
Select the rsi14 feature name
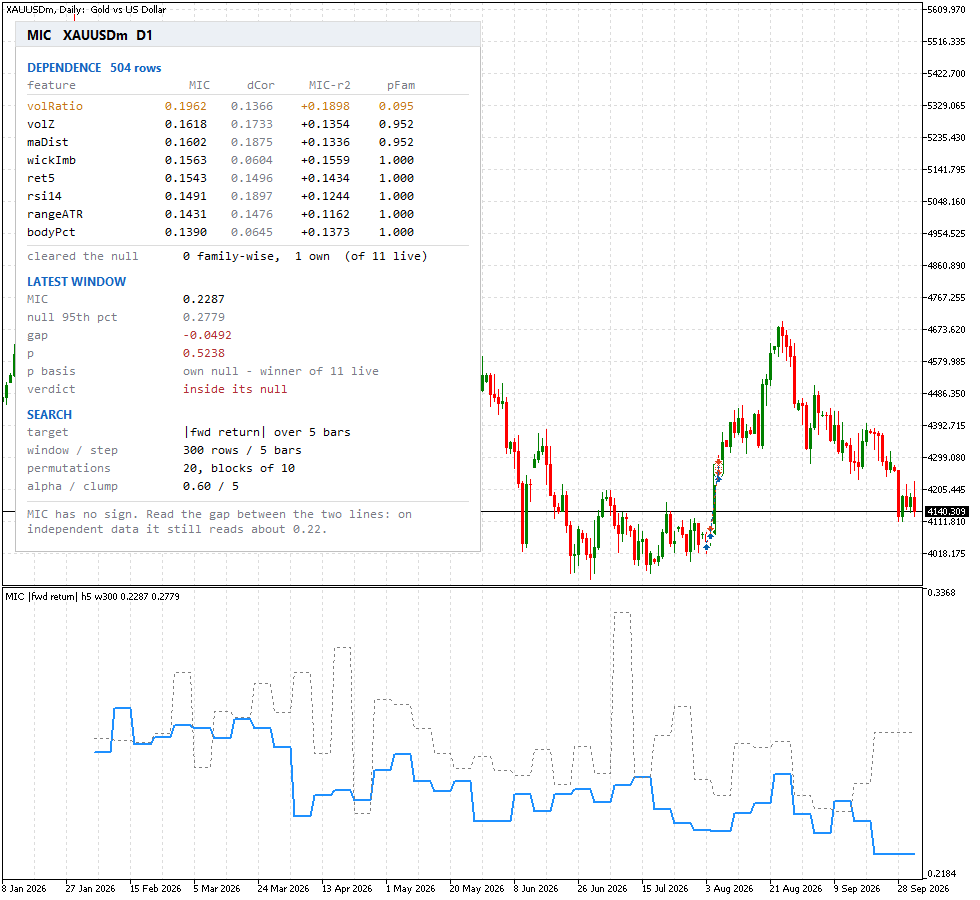[x=44, y=196]
